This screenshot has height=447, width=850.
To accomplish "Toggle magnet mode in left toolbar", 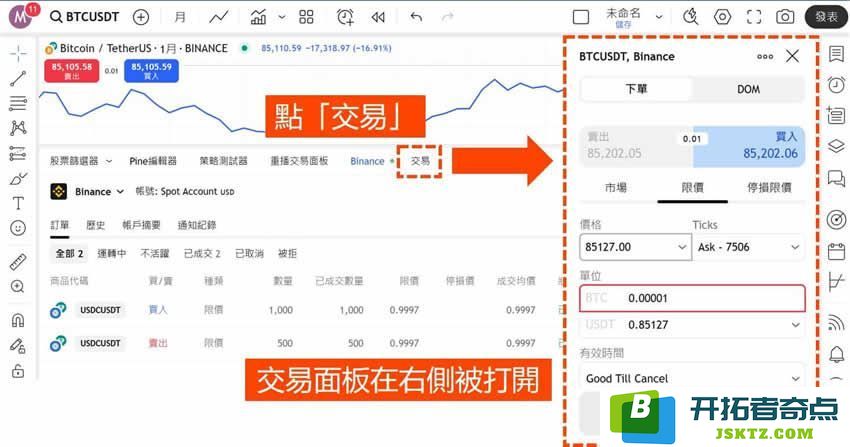I will point(18,320).
